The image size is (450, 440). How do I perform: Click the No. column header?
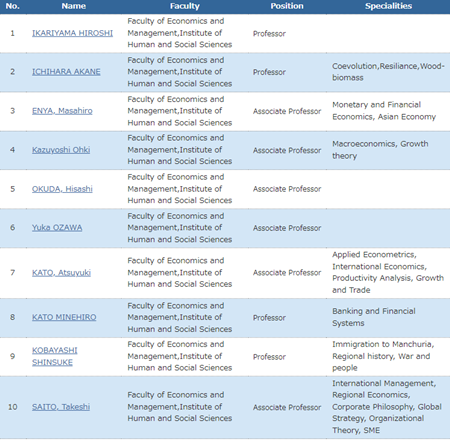pos(13,6)
